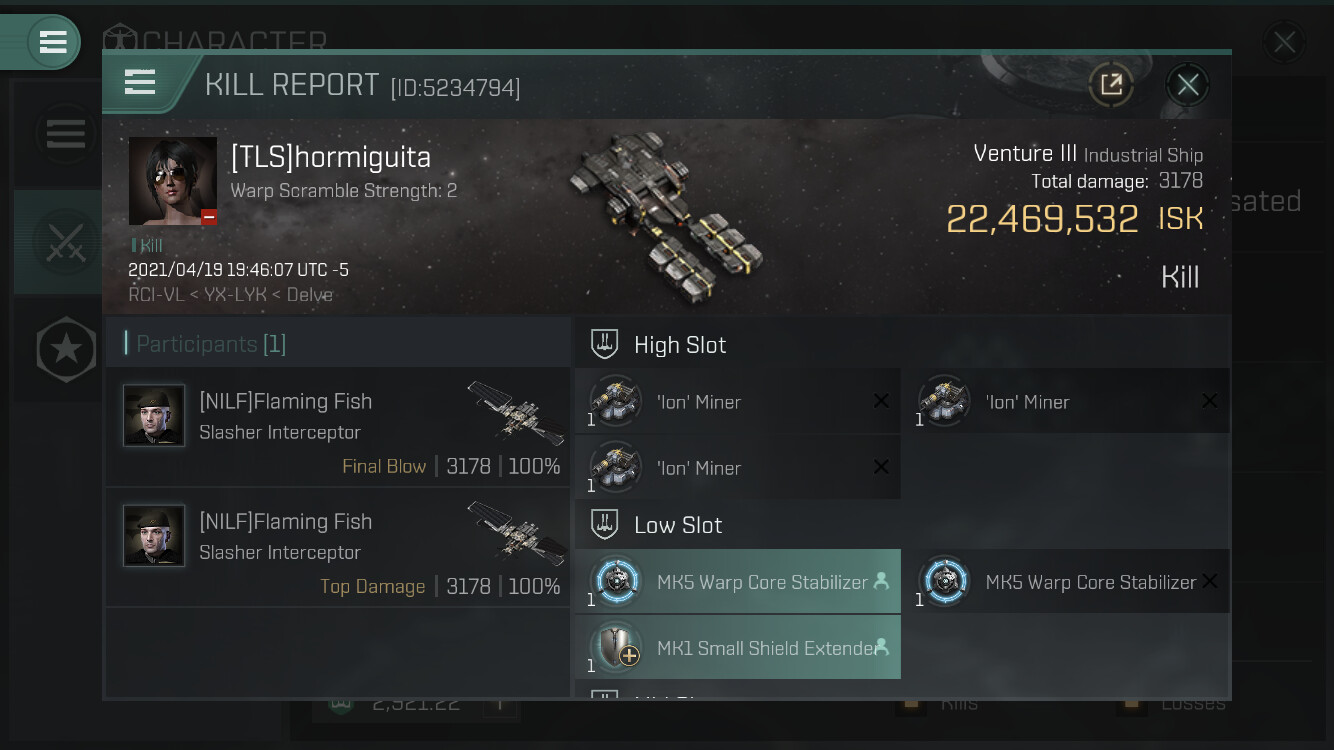Tap the High Slot shield icon
This screenshot has height=750, width=1334.
(604, 344)
